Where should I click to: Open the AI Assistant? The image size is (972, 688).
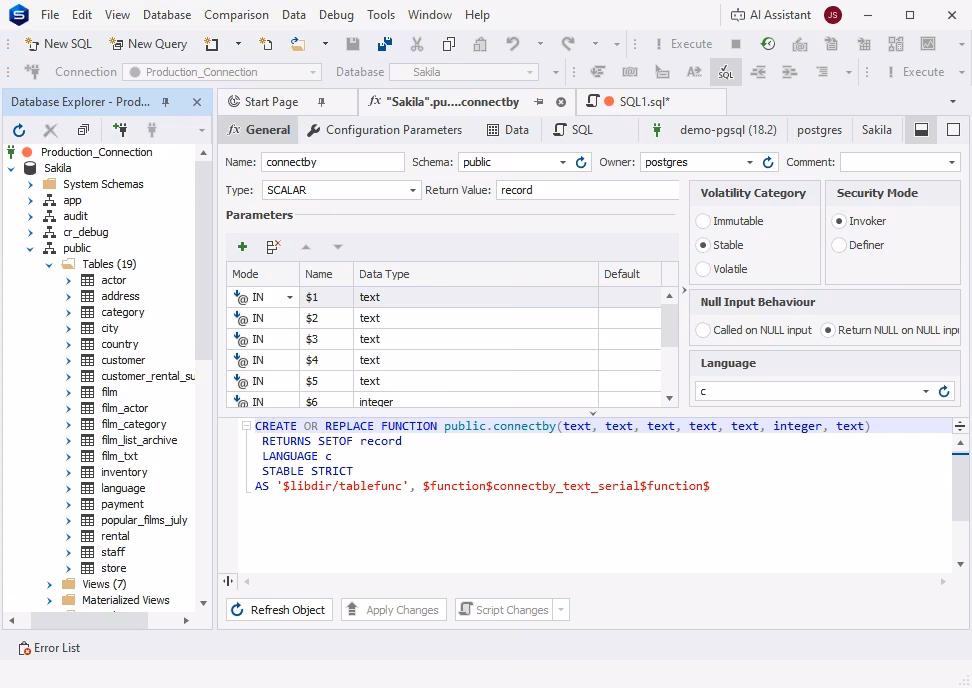pos(771,15)
